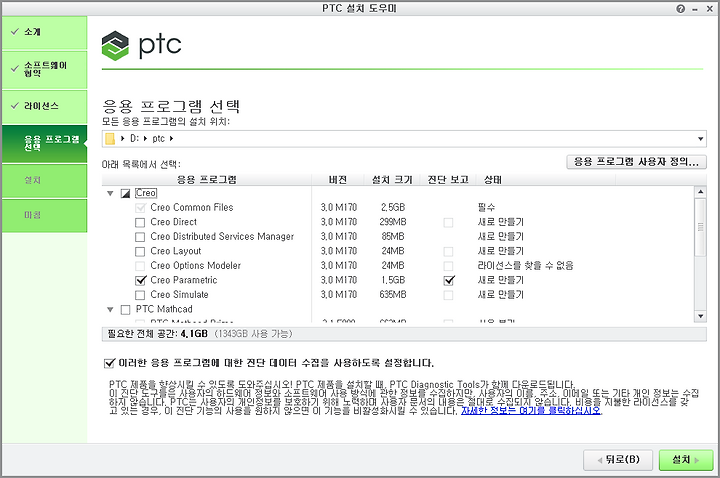The width and height of the screenshot is (720, 478).
Task: Select 설치 step in sidebar
Action: tap(45, 180)
